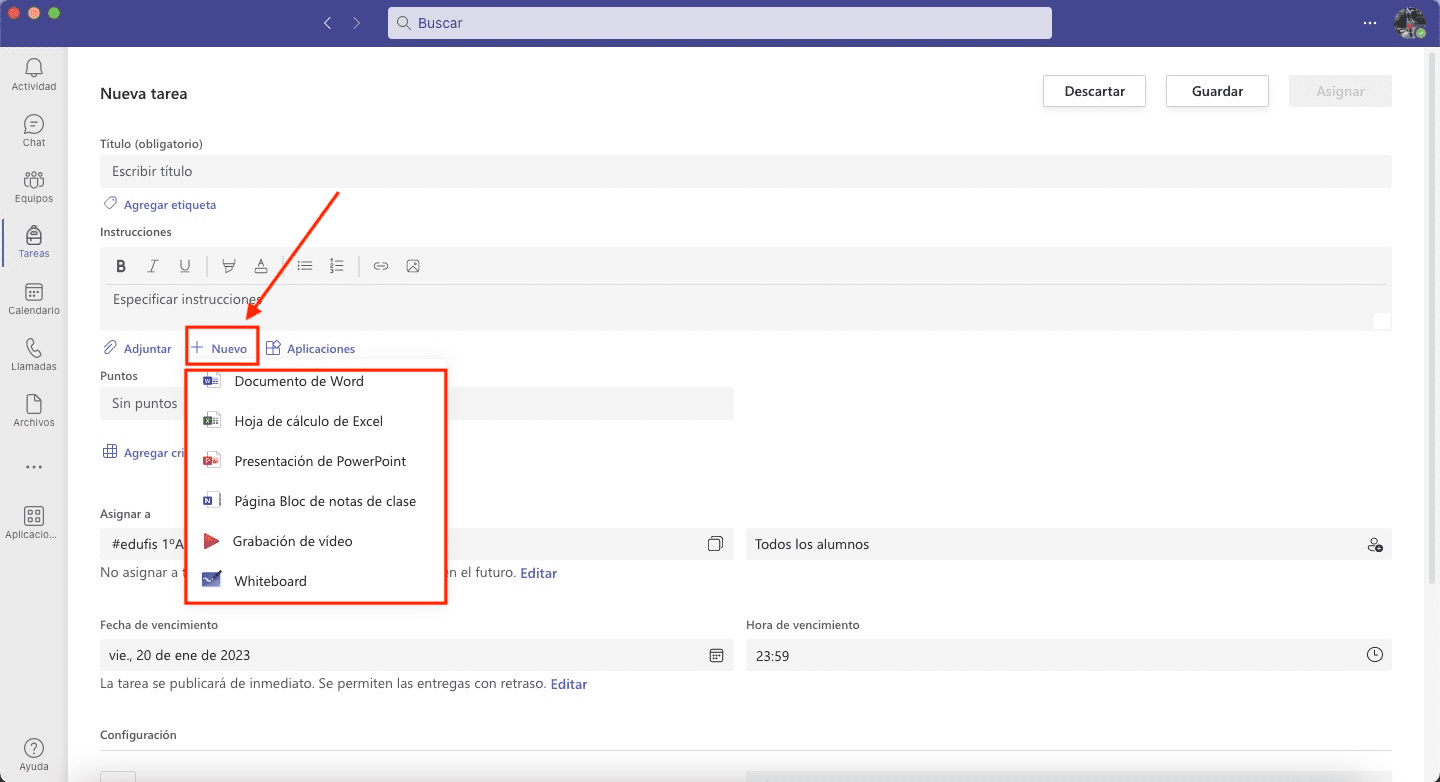Expand the Todos los alumnos selector
The height and width of the screenshot is (782, 1440).
tap(1068, 545)
